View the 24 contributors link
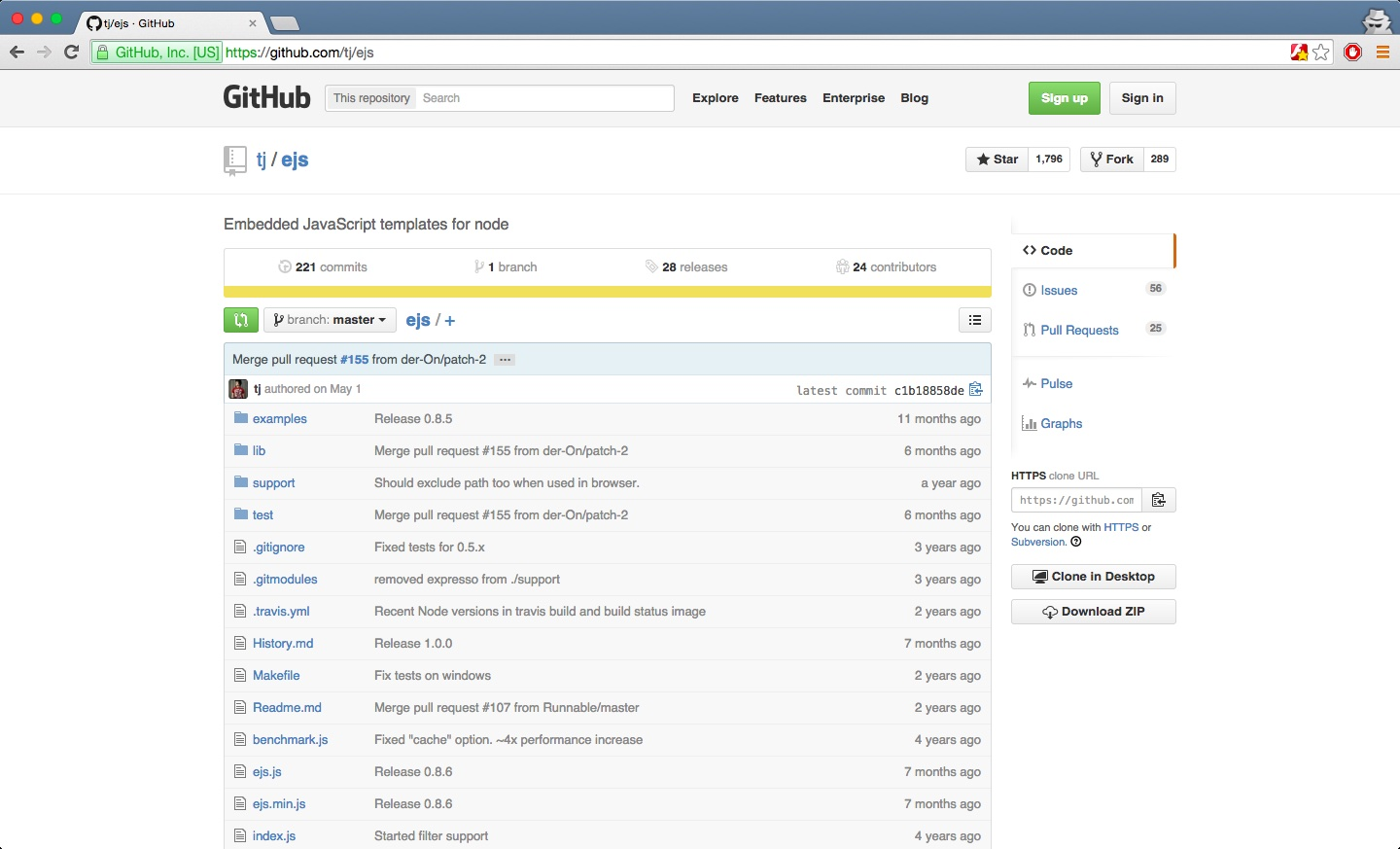Viewport: 1400px width, 849px height. click(x=887, y=267)
